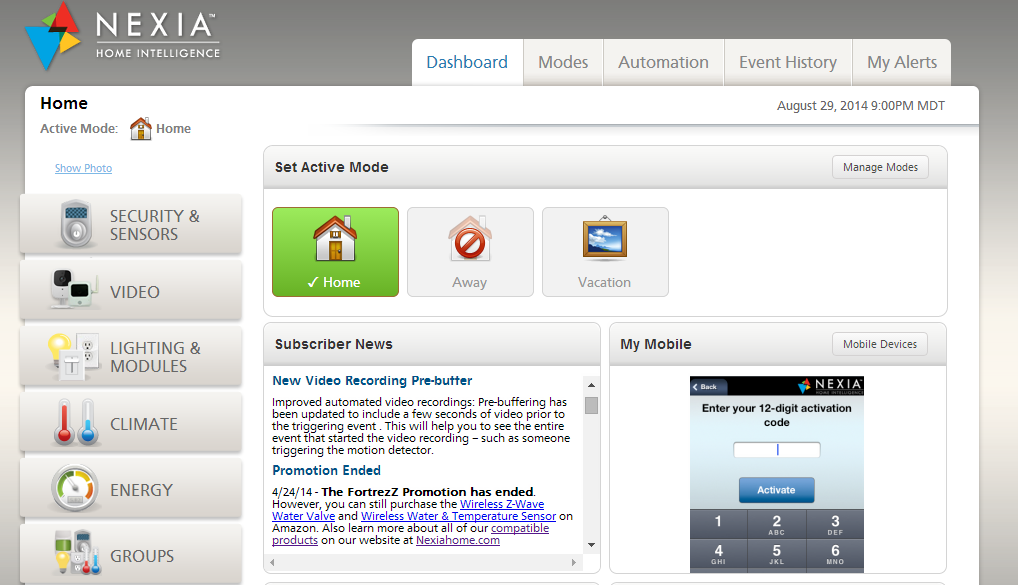The height and width of the screenshot is (585, 1018).
Task: Open the Mobile Devices button
Action: pos(880,344)
